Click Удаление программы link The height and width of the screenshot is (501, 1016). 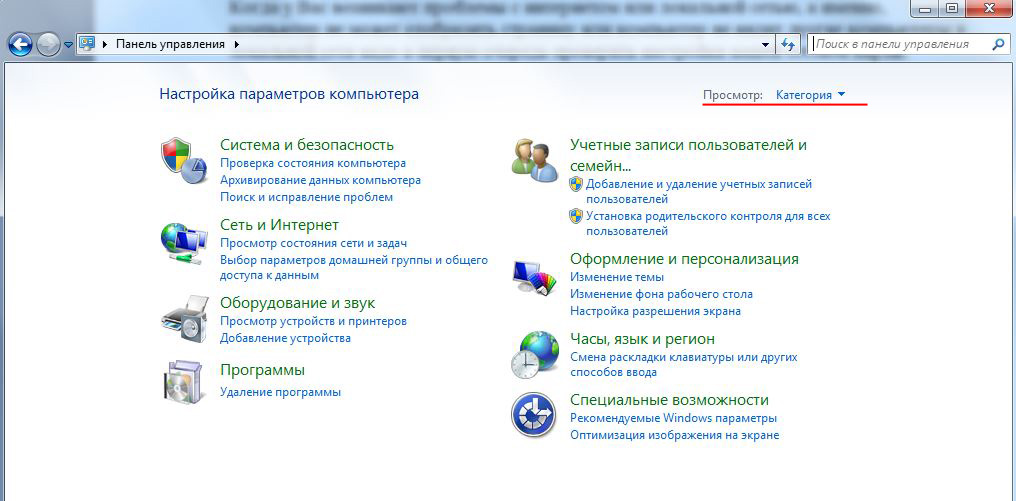tap(281, 392)
